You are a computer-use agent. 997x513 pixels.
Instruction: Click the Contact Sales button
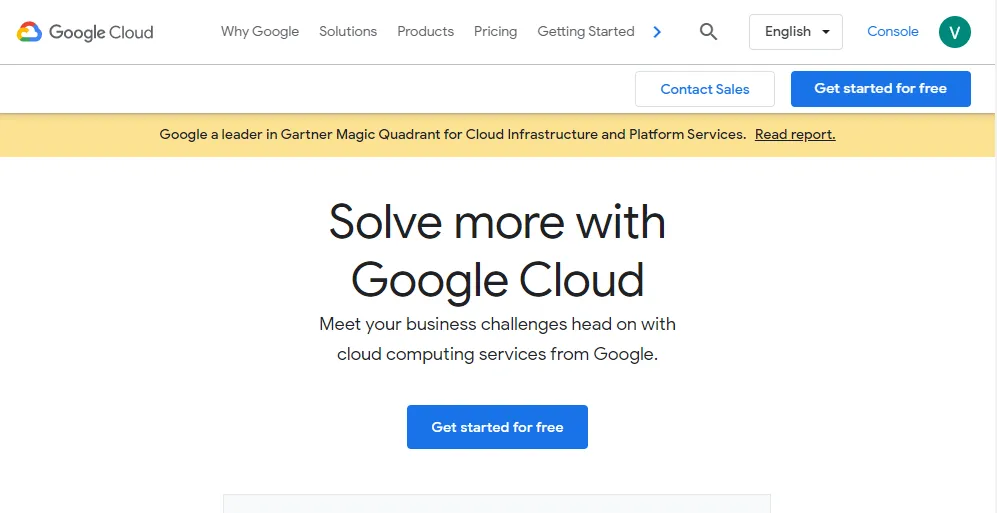705,89
